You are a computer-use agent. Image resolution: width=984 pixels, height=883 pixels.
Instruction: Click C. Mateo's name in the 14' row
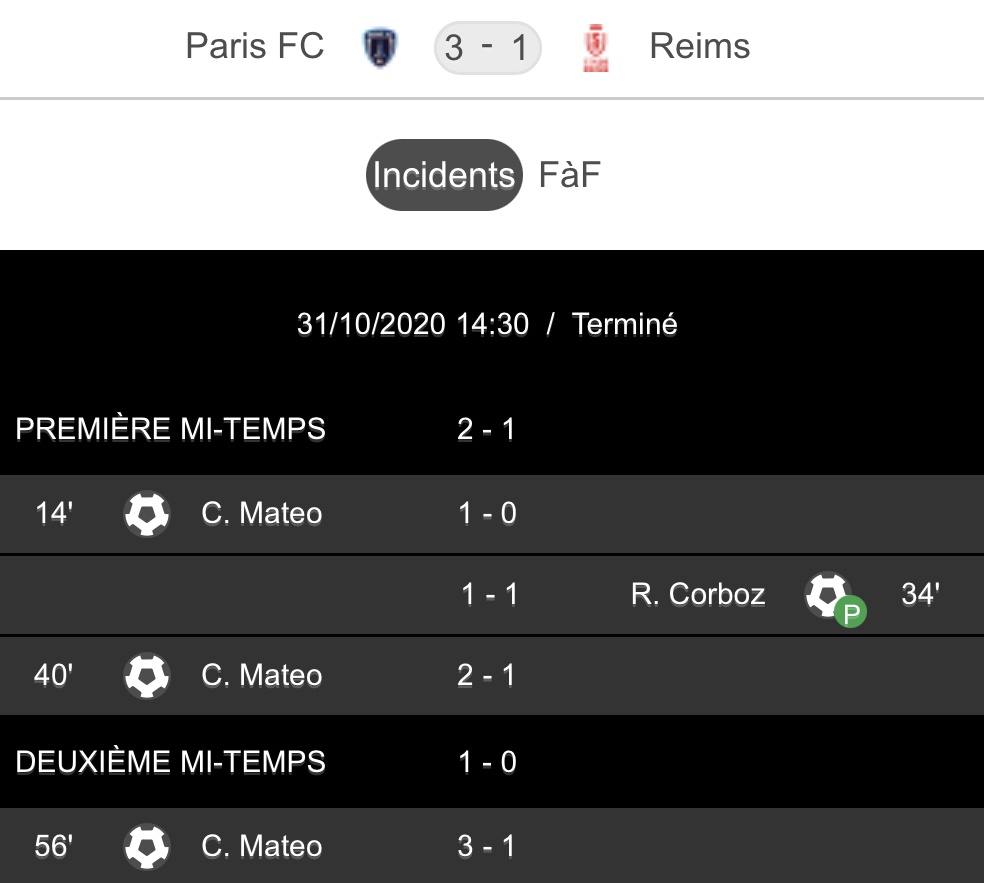pyautogui.click(x=262, y=514)
